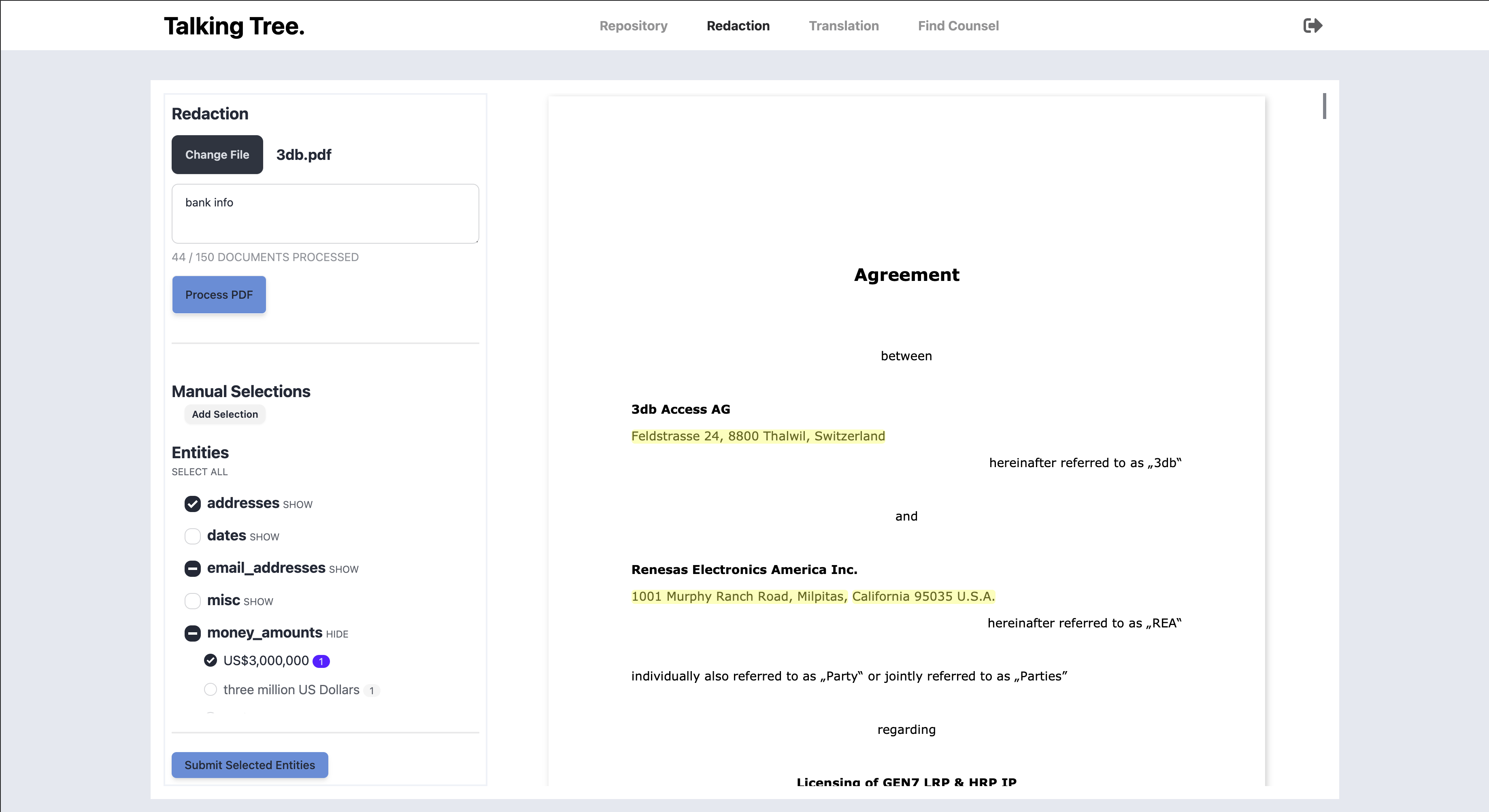
Task: Toggle the money_amounts group checkbox
Action: 192,633
